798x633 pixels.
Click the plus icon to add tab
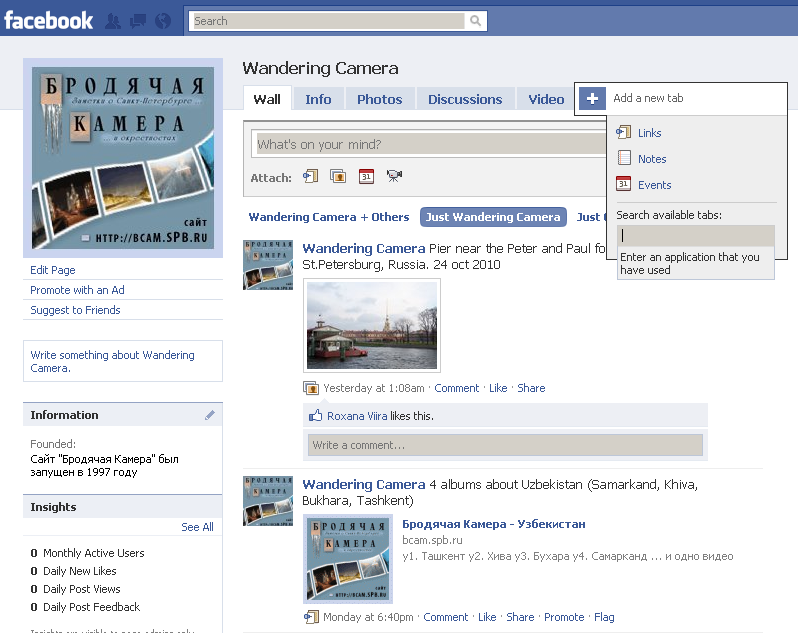tap(592, 98)
